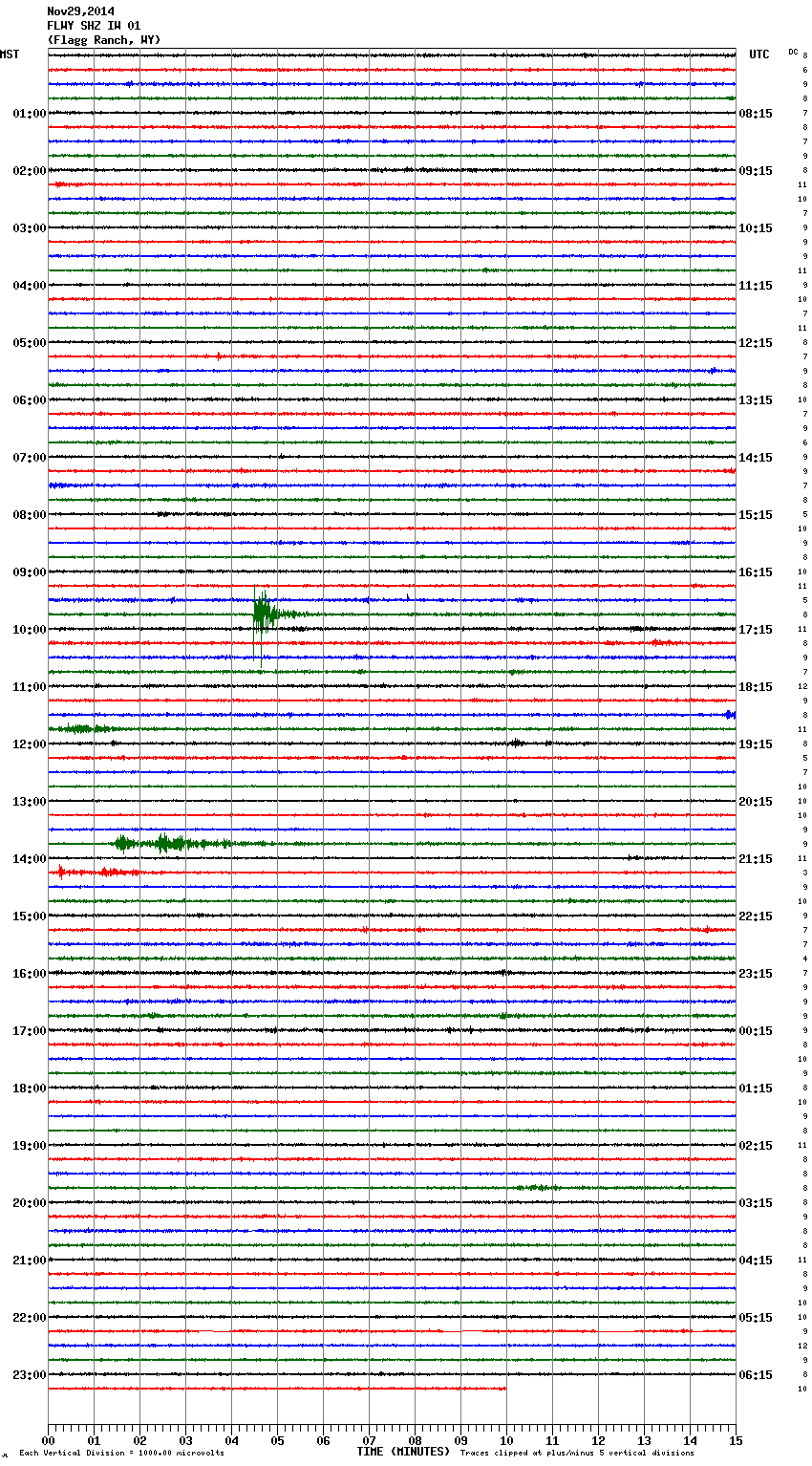
Task: Click the 13:15 UTC time label
Action: 756,400
